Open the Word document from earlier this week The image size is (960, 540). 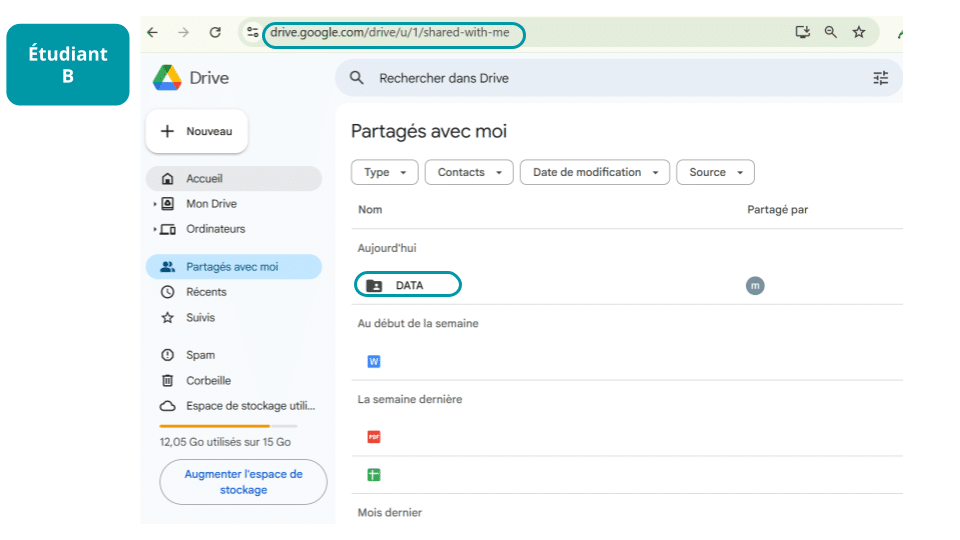(374, 362)
